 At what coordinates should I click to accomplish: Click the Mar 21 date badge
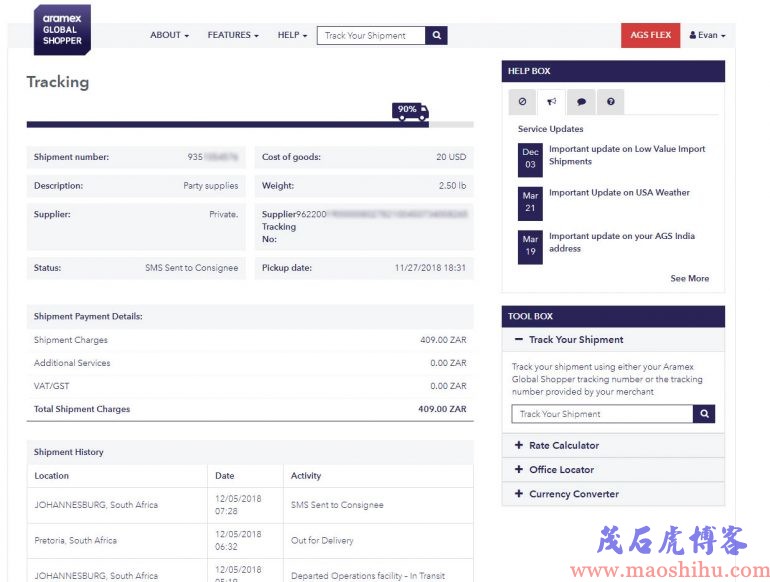530,203
